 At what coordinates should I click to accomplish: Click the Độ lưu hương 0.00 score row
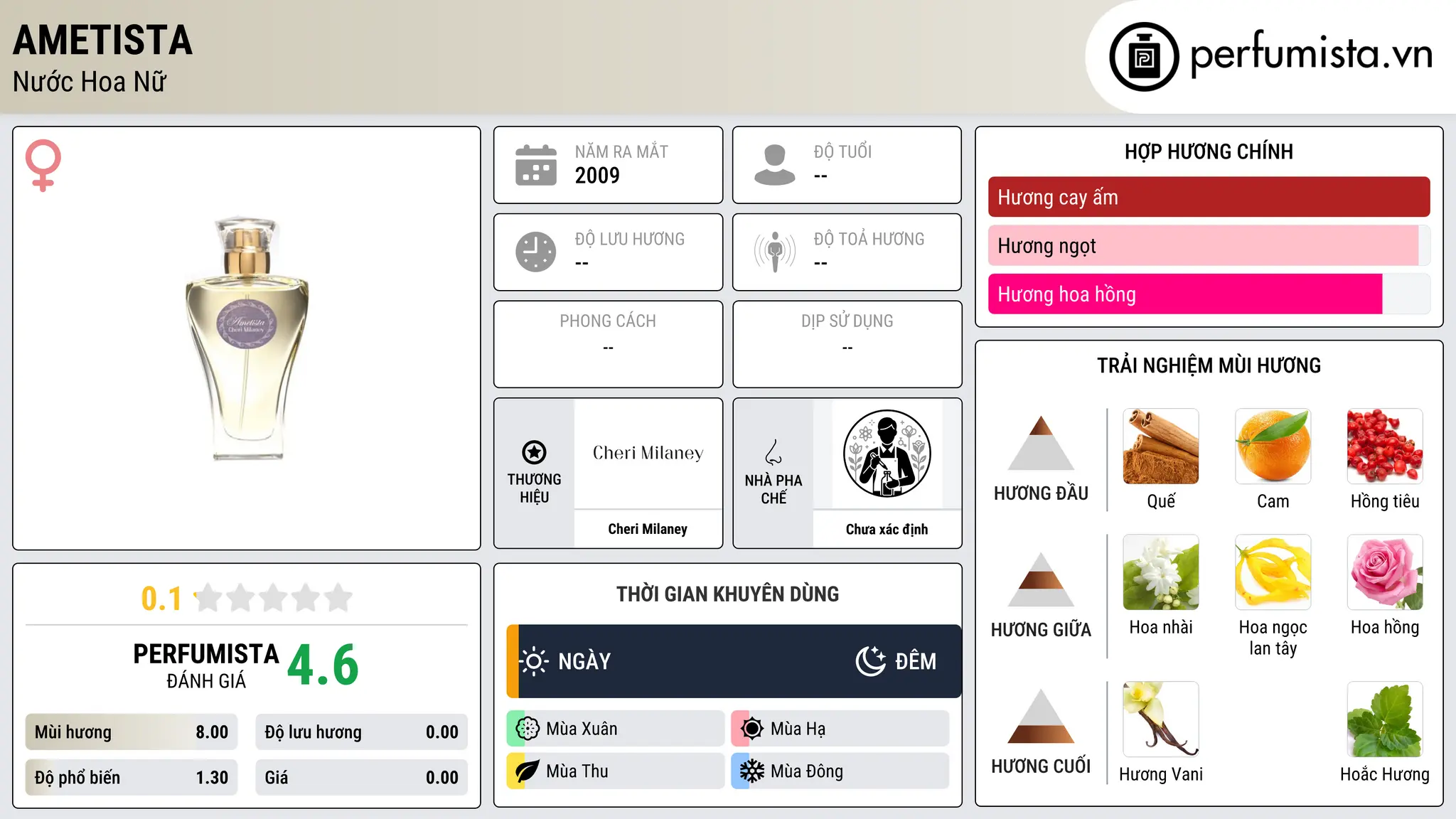[362, 732]
